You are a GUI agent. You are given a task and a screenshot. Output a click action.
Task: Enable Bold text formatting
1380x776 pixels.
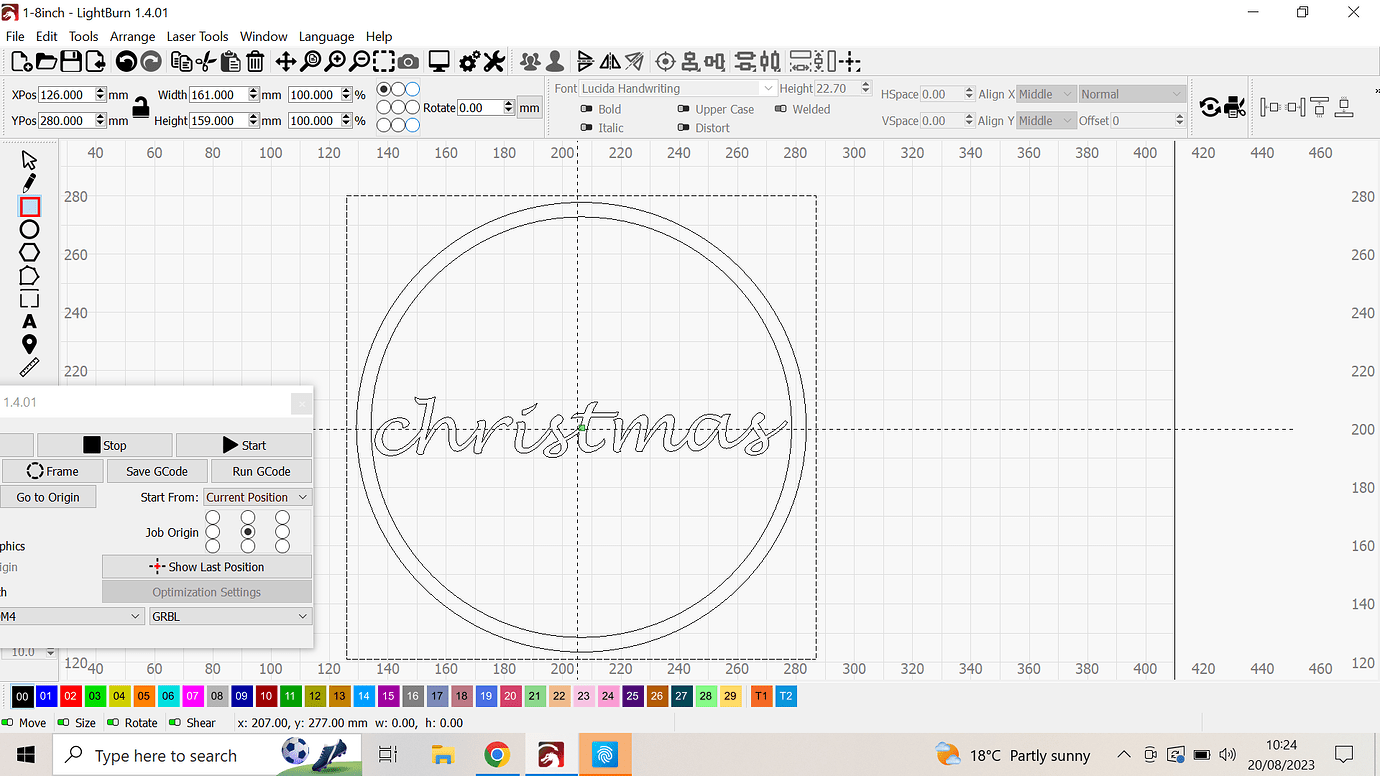click(588, 108)
